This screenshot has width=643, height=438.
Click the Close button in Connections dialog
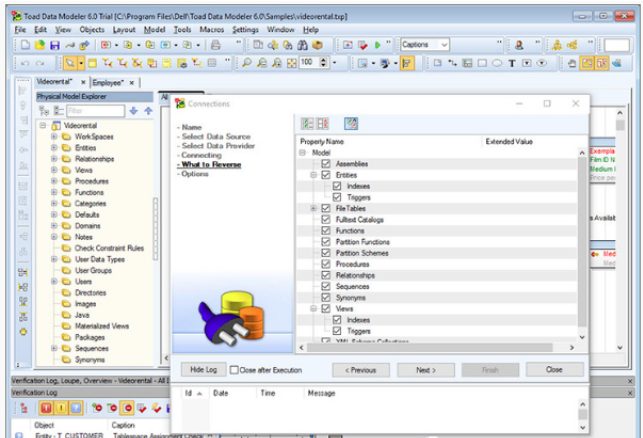click(554, 370)
